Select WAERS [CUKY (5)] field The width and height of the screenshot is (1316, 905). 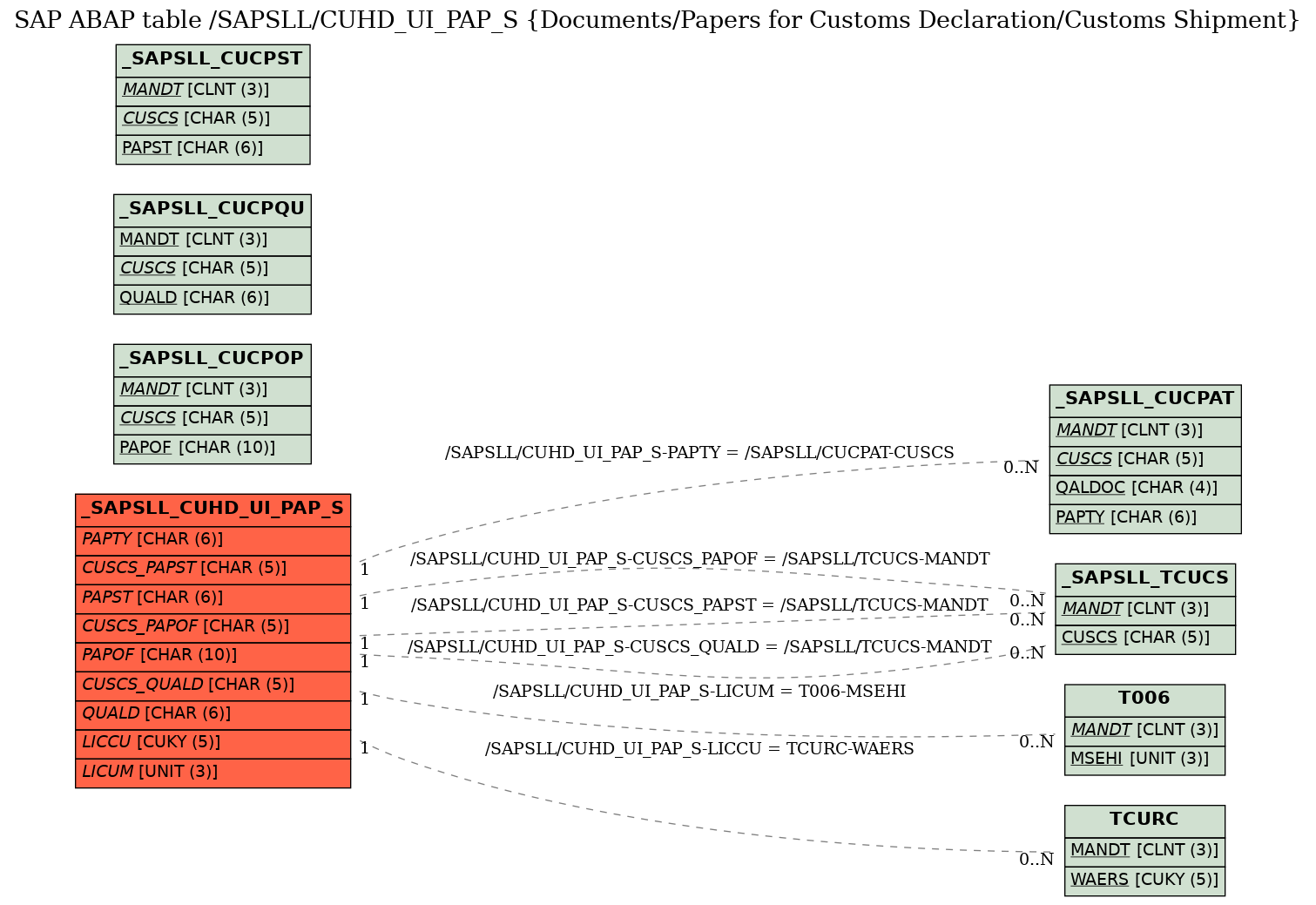click(x=1144, y=881)
